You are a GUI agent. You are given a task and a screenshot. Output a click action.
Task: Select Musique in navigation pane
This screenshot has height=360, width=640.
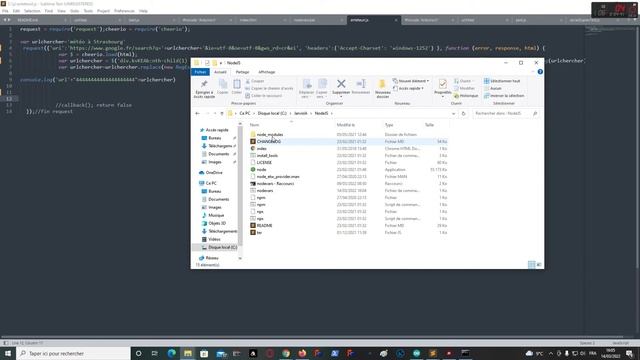tap(216, 215)
